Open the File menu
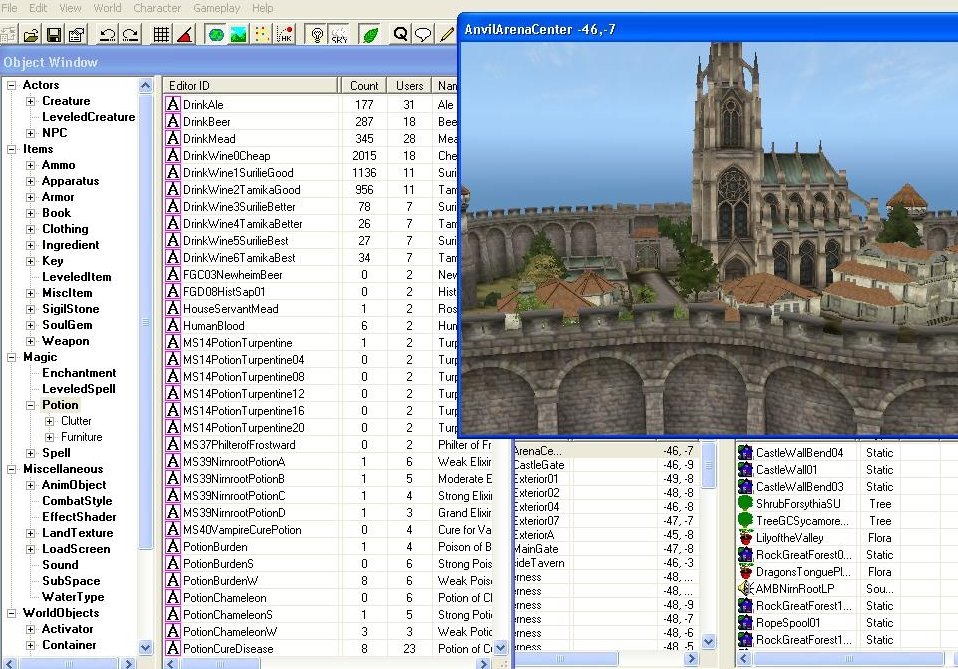Viewport: 958px width, 669px height. [9, 8]
